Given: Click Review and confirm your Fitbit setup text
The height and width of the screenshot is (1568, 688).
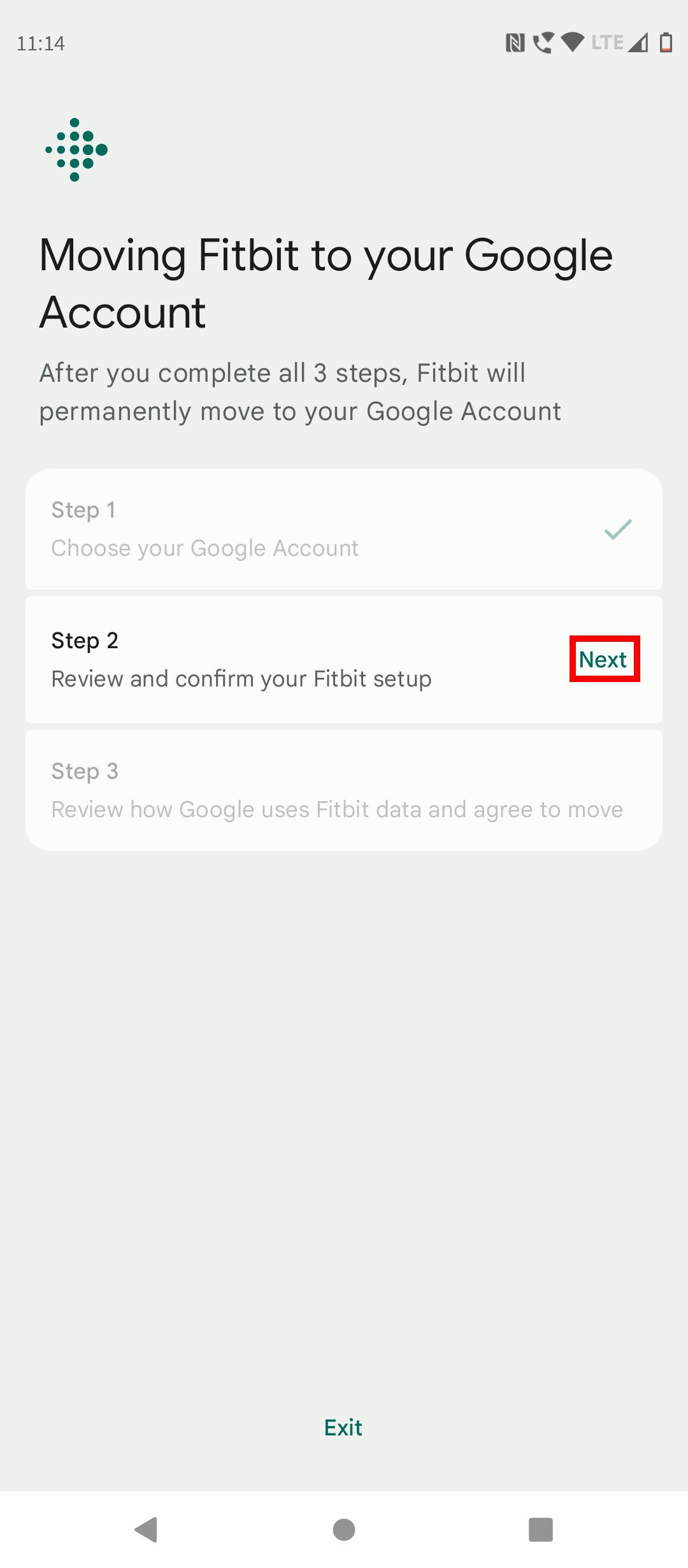Looking at the screenshot, I should point(241,678).
